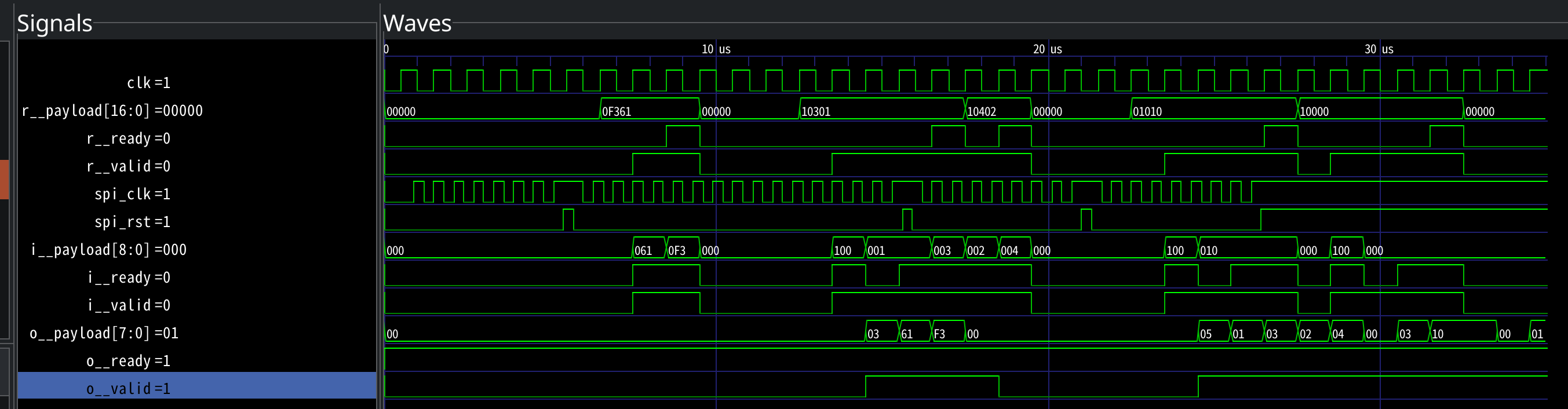Select the spi_clk signal entry
The image size is (1568, 409).
132,194
